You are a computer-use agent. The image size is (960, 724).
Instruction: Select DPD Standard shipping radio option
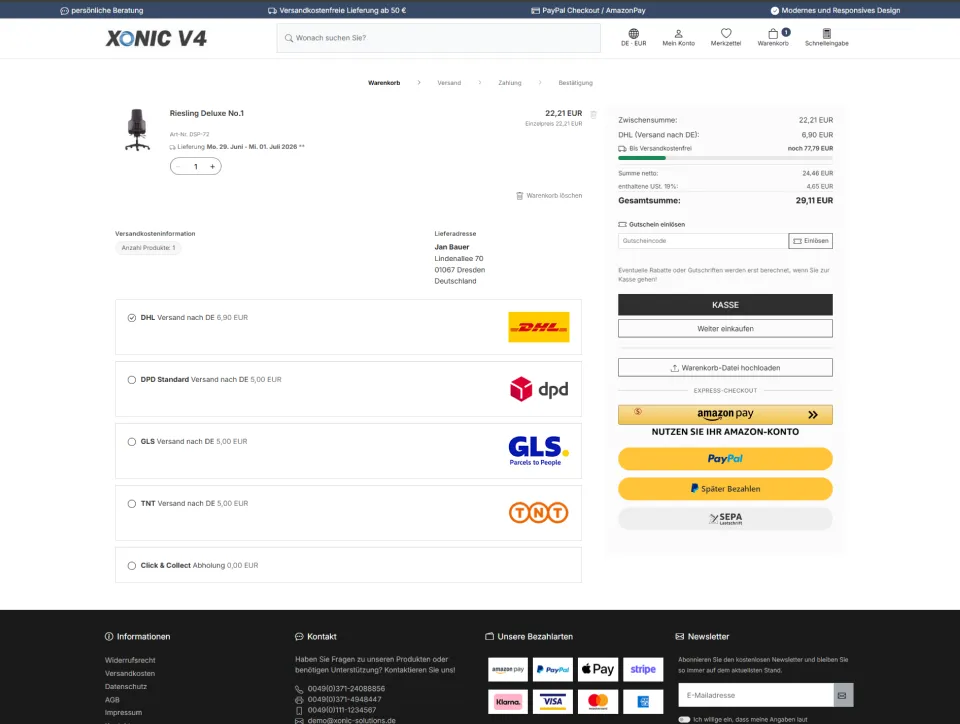click(132, 379)
